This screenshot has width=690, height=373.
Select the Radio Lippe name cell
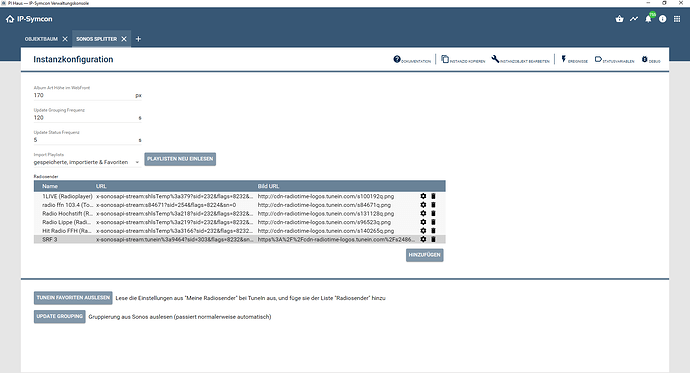pos(66,222)
